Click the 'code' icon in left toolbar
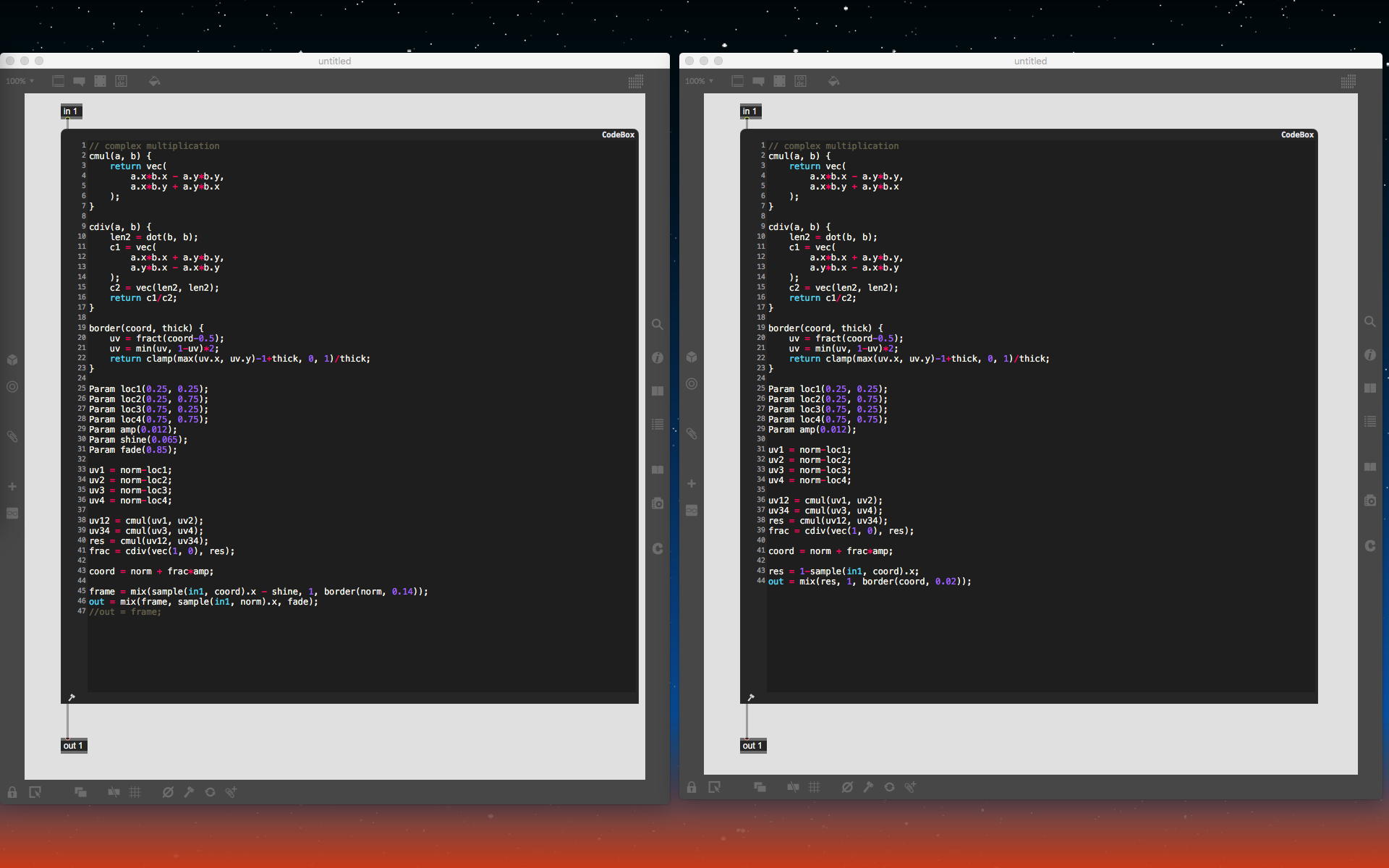The image size is (1389, 868). [121, 82]
